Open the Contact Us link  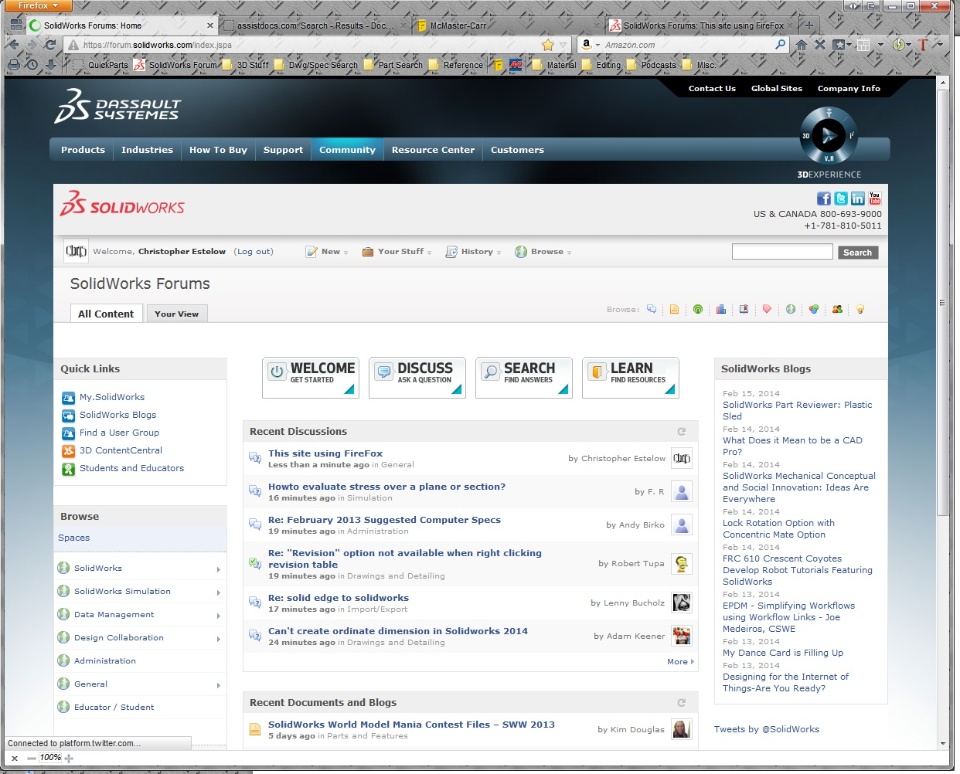(712, 88)
